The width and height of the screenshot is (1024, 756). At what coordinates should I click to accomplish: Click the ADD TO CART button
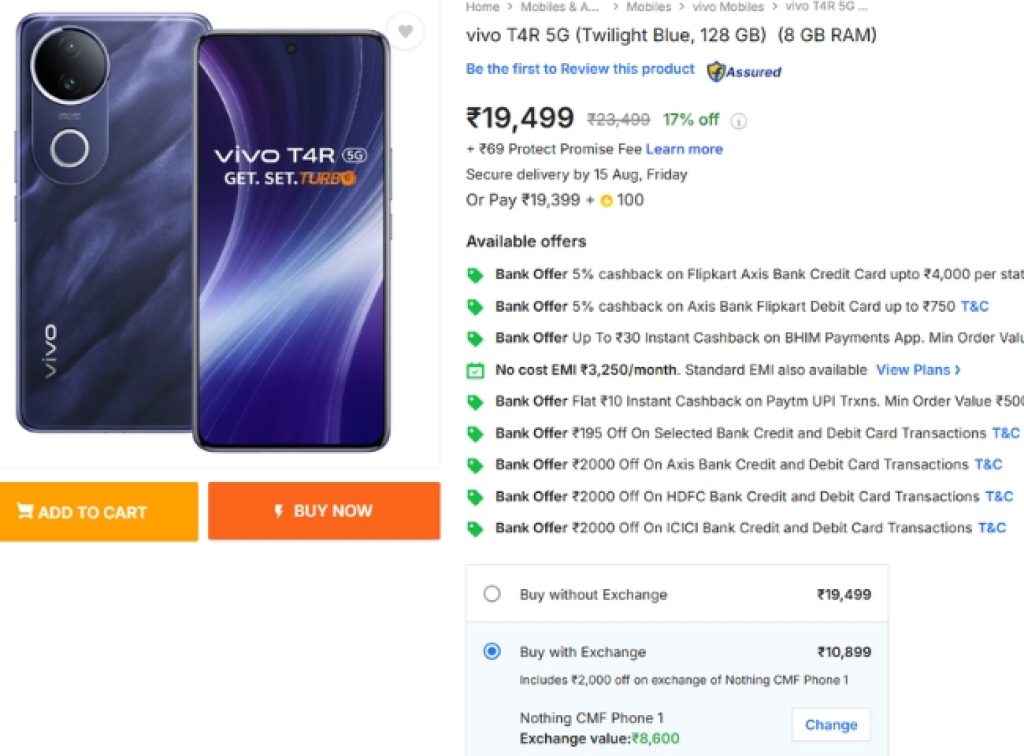pyautogui.click(x=99, y=512)
